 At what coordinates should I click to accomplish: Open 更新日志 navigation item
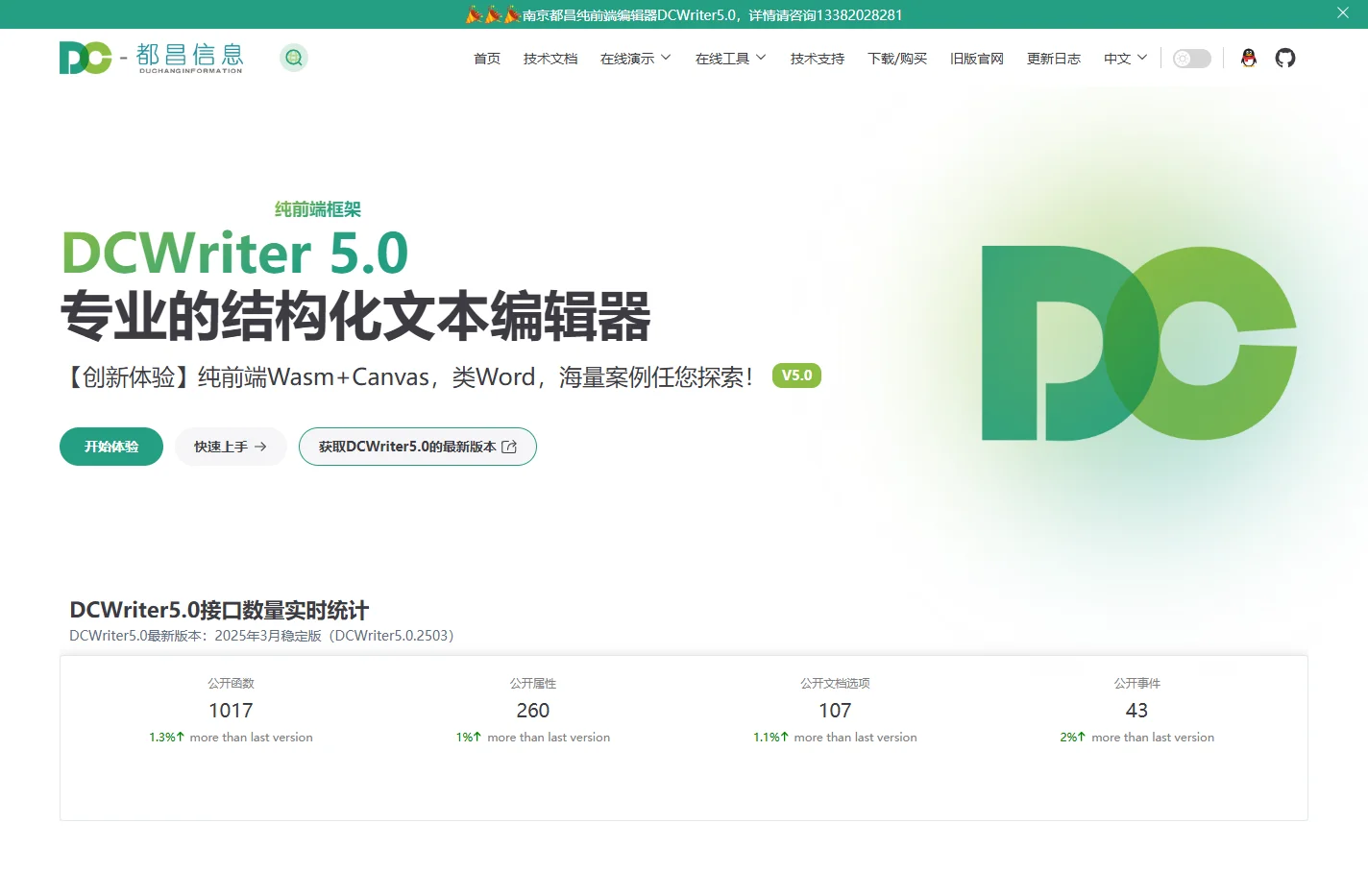pos(1054,59)
